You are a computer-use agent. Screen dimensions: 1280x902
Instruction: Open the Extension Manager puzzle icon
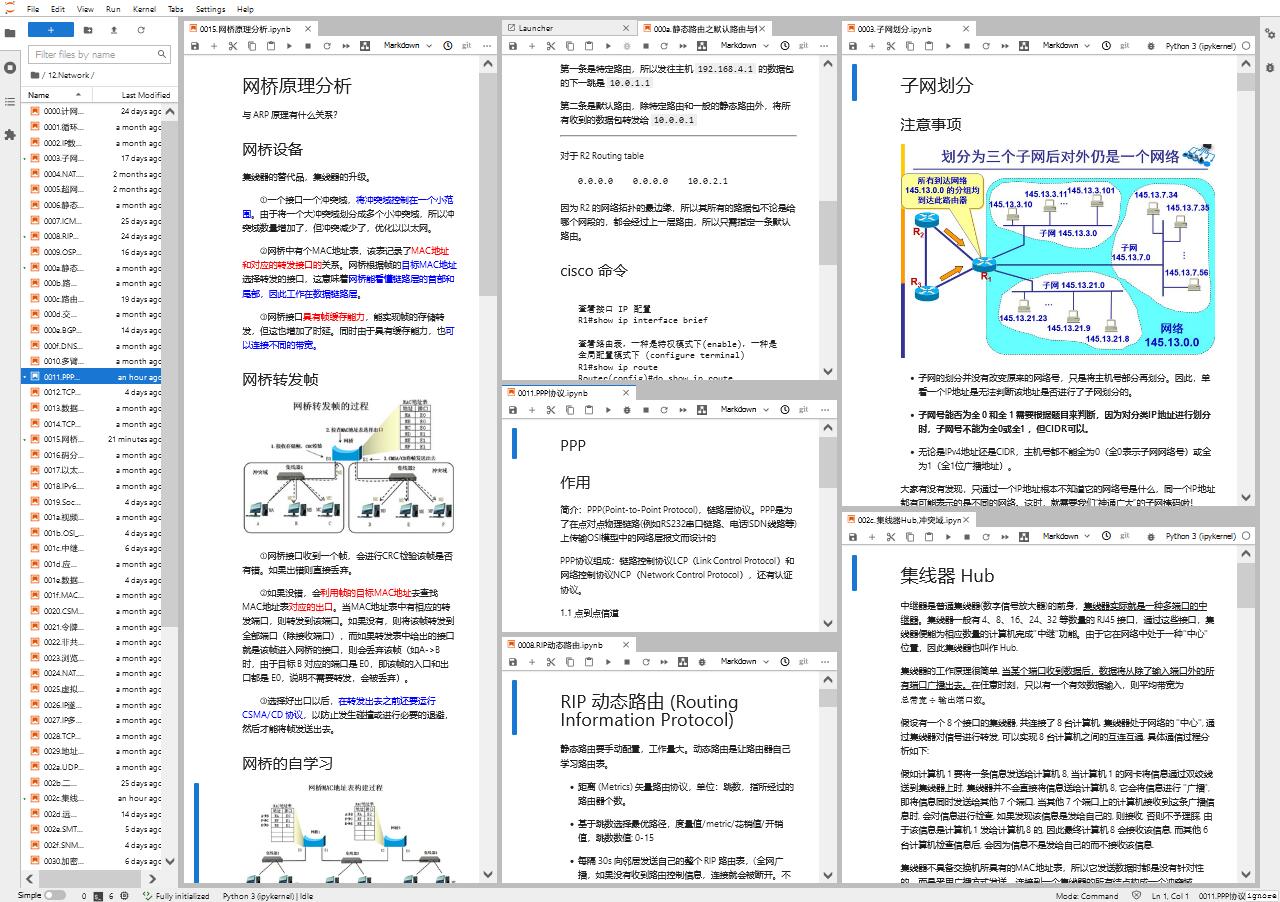click(10, 134)
